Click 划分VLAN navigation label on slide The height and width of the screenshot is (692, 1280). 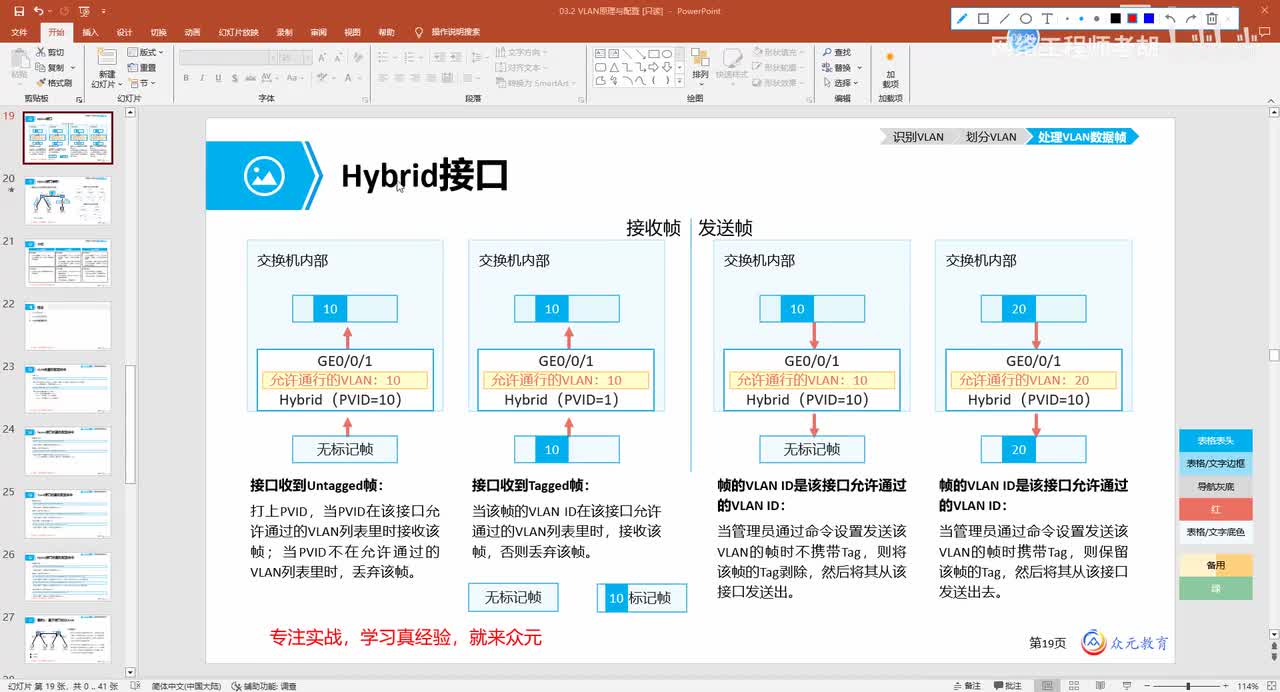[x=991, y=137]
